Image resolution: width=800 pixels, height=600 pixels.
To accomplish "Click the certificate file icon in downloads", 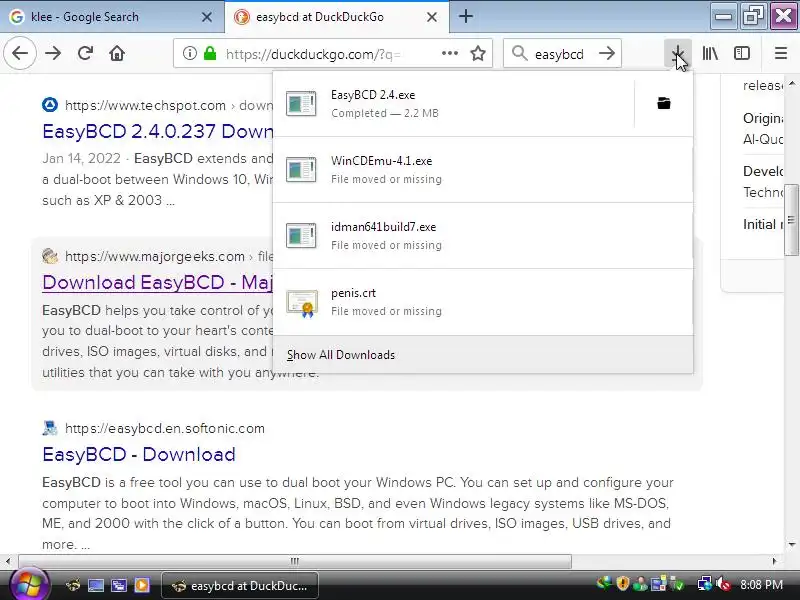I will [x=302, y=303].
